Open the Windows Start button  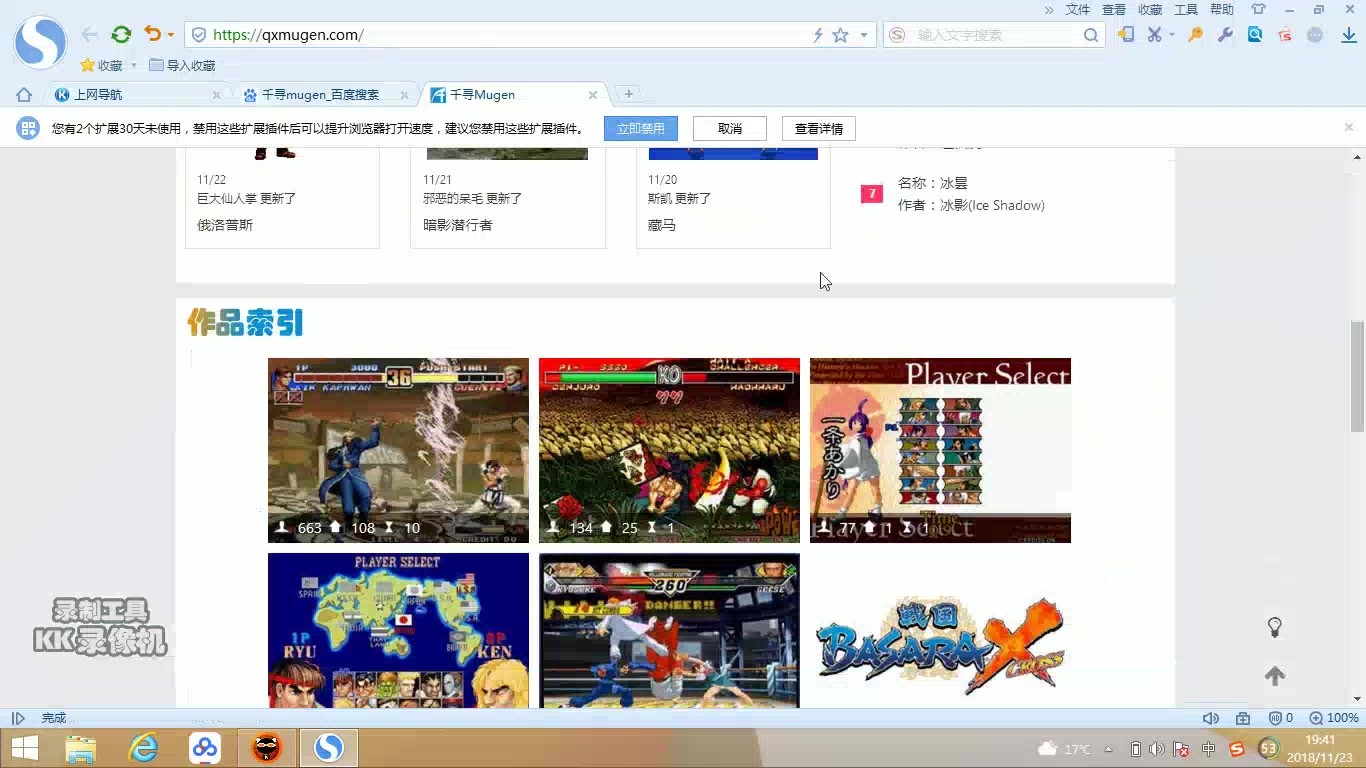(24, 748)
